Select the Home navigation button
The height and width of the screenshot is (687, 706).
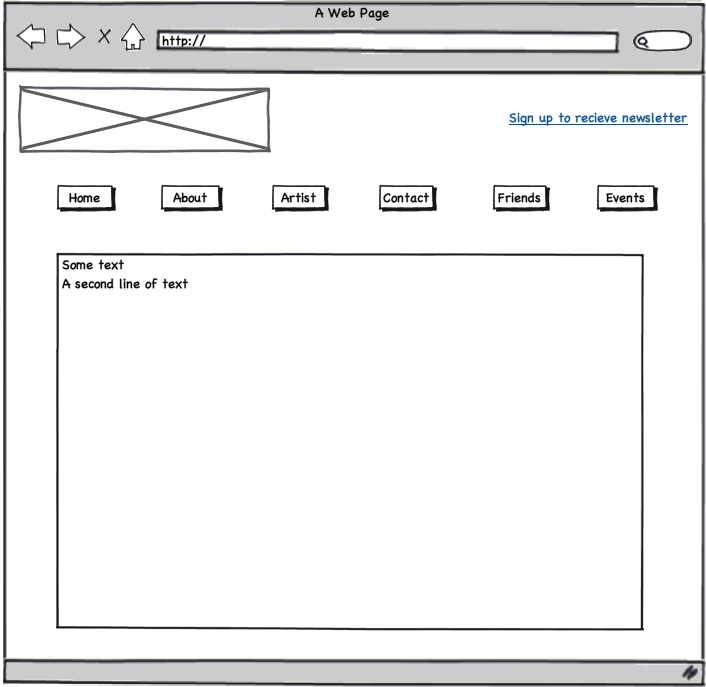[85, 198]
